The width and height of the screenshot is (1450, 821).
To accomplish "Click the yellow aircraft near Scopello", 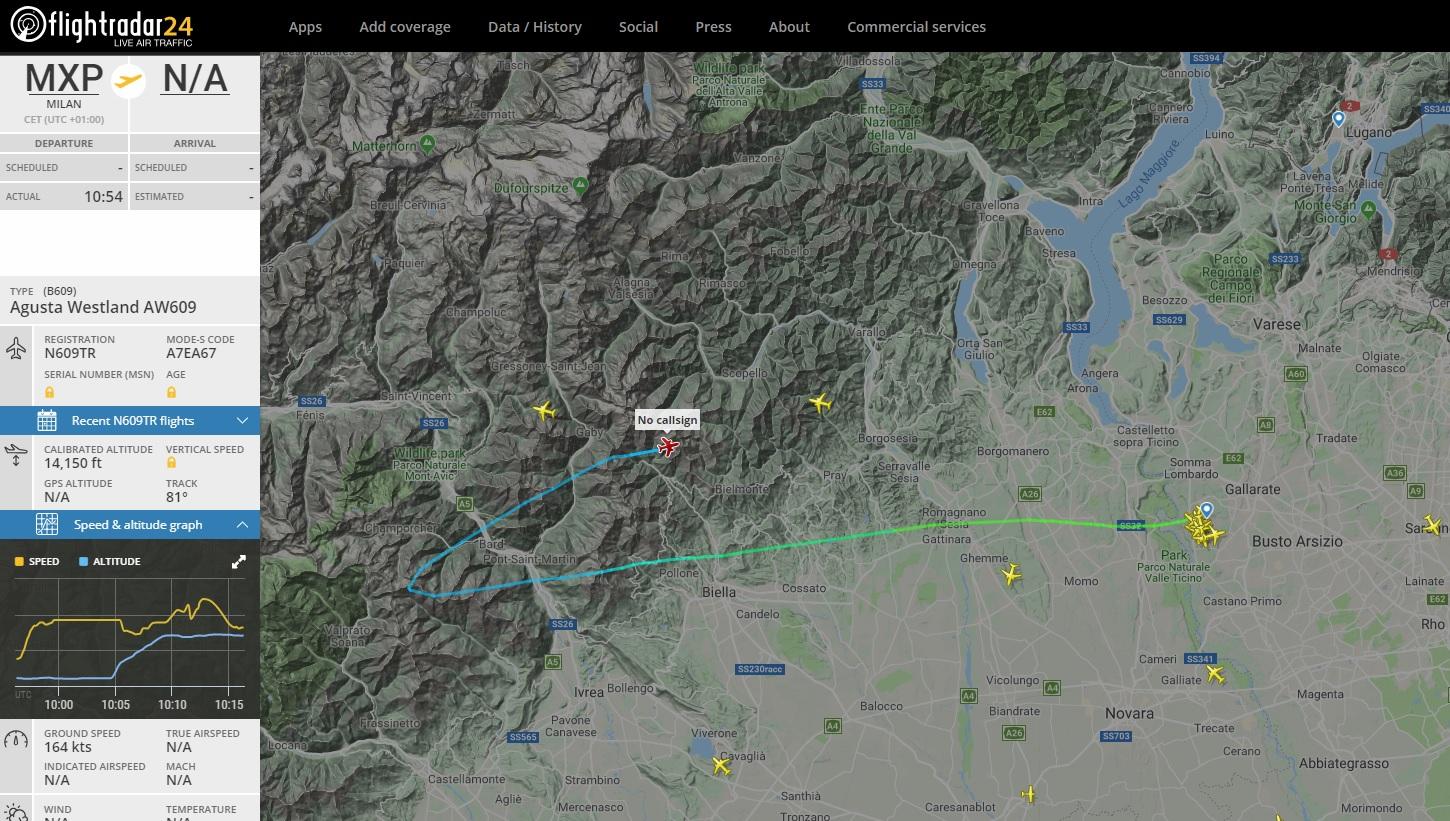I will point(820,403).
